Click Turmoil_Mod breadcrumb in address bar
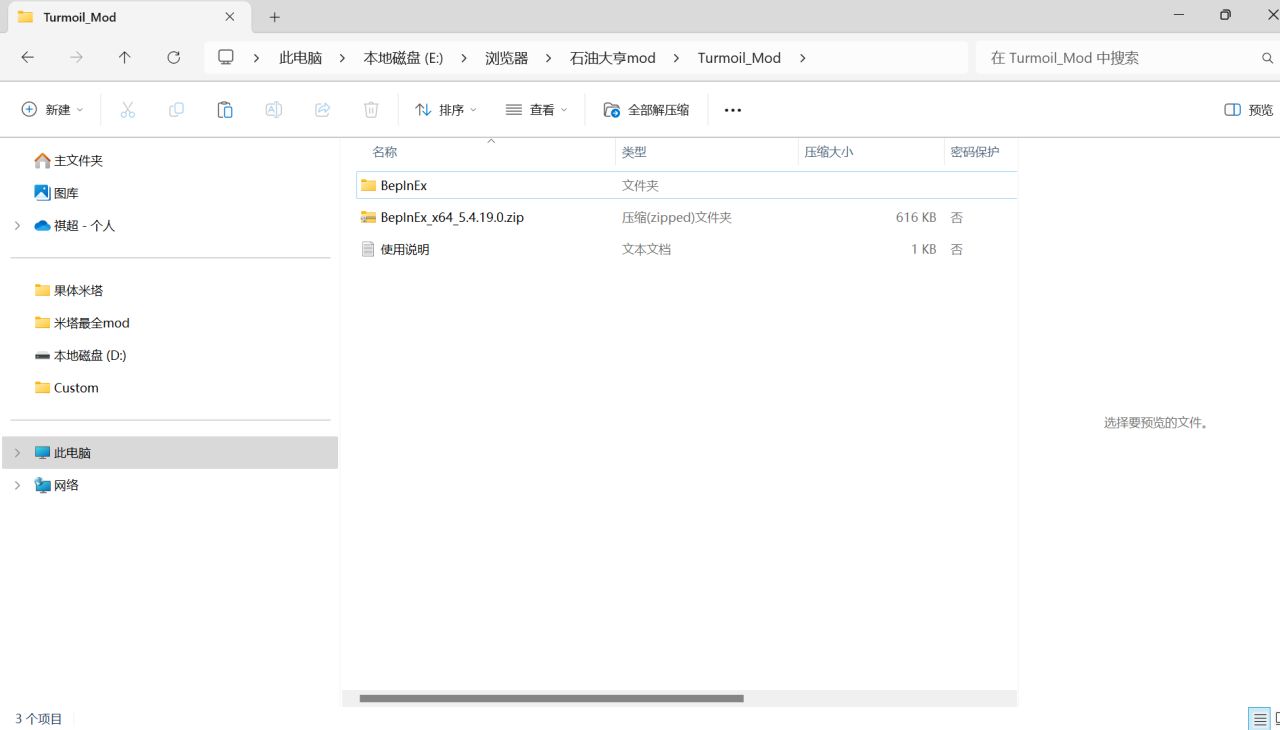This screenshot has height=730, width=1280. click(739, 58)
